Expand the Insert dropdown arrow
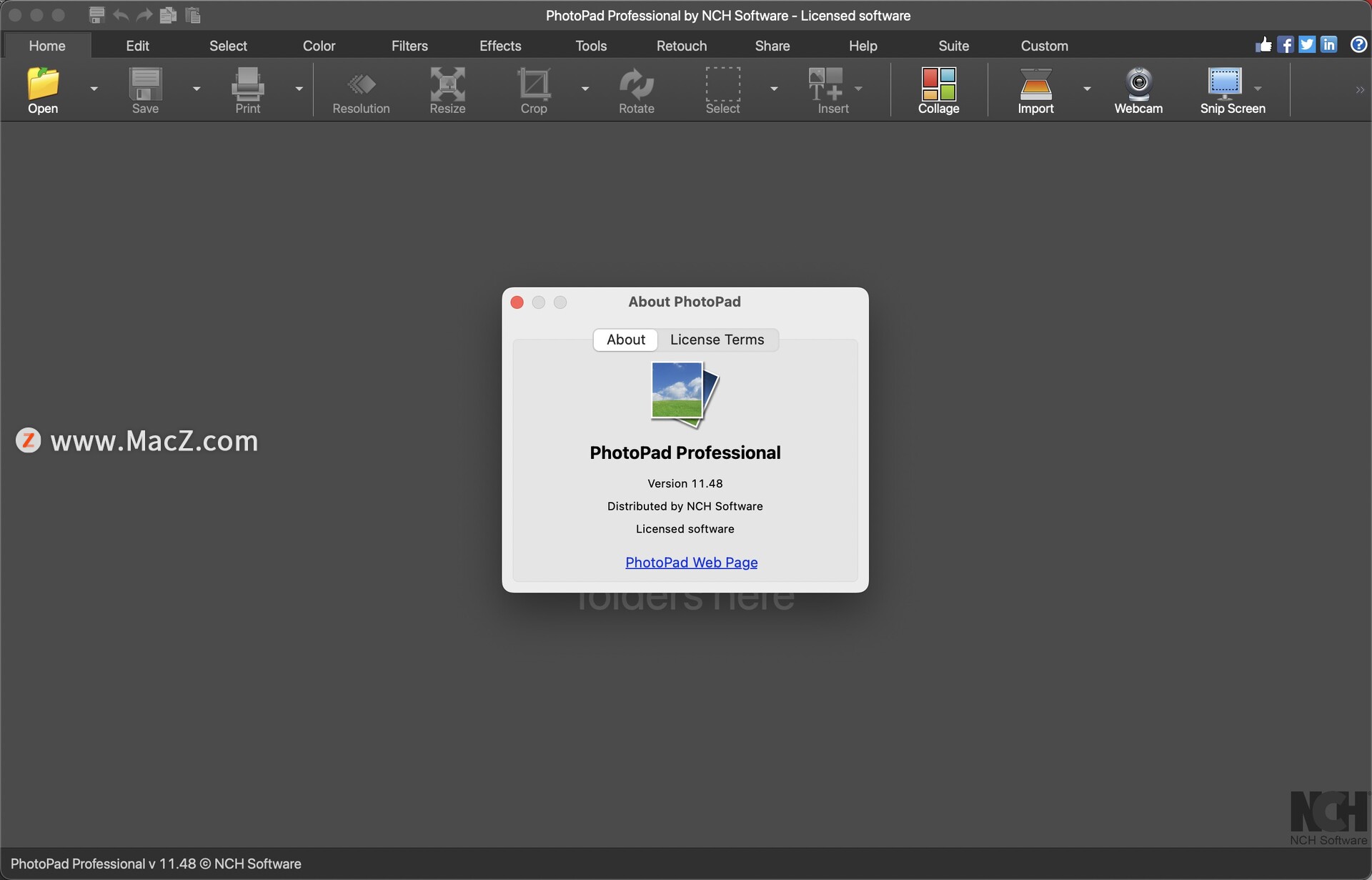 (858, 89)
